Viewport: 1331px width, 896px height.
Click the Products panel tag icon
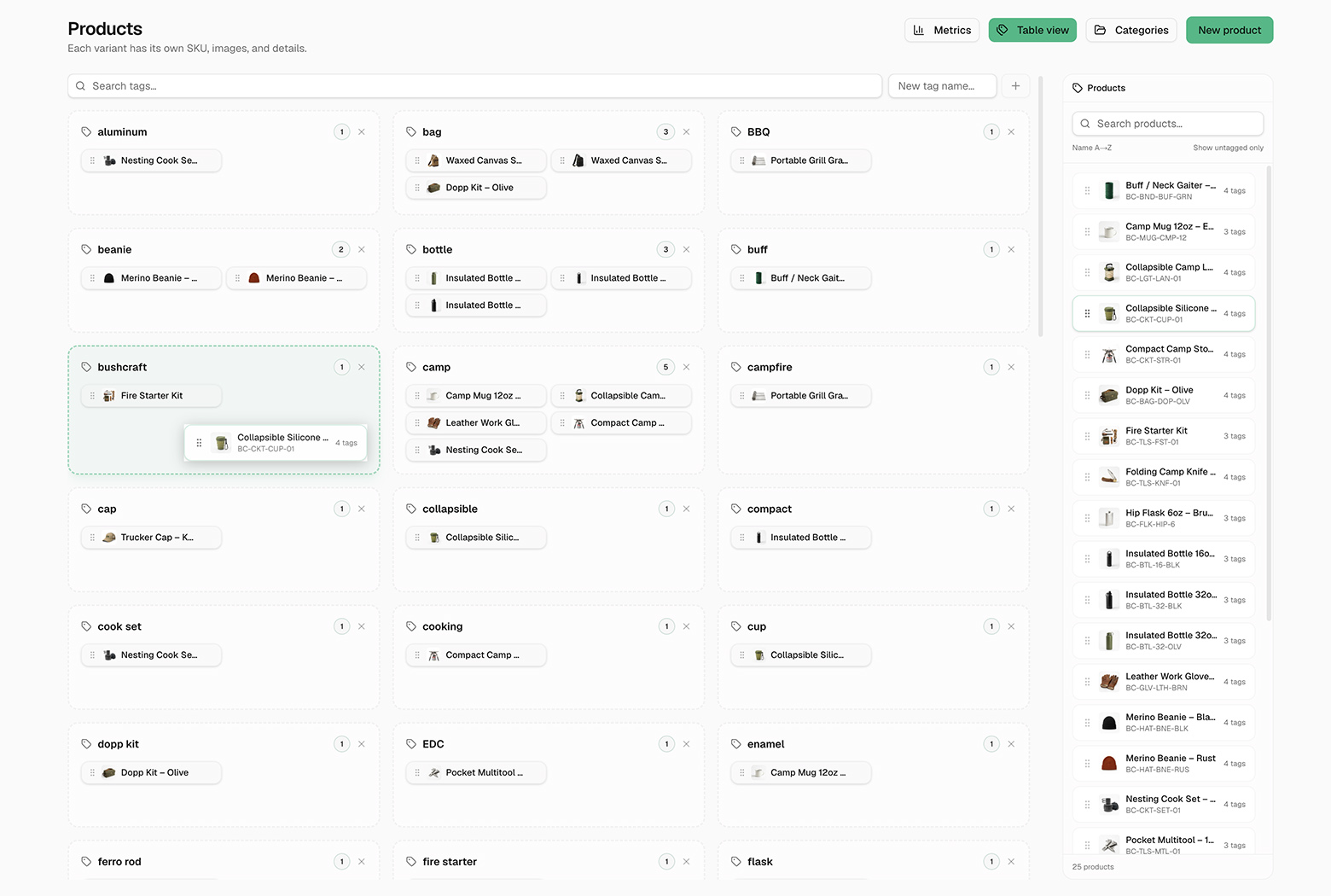click(1078, 88)
